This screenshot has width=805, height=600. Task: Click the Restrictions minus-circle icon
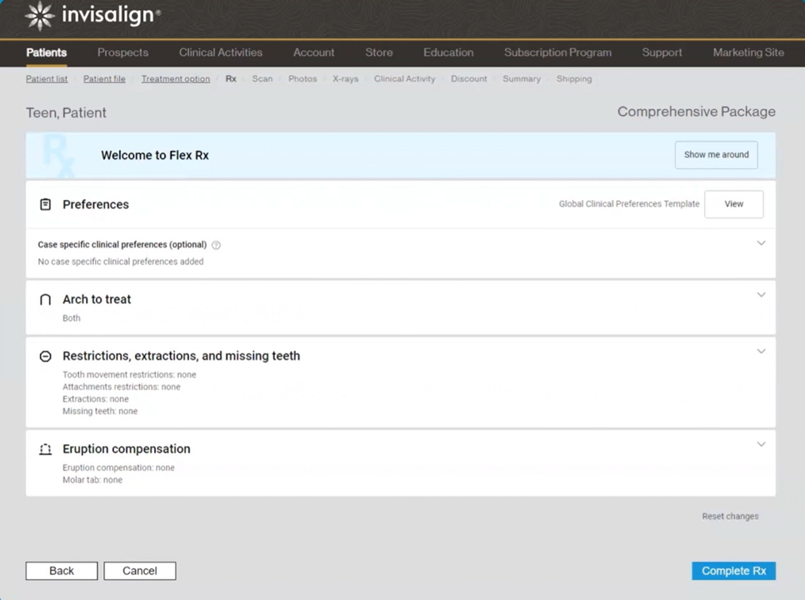pyautogui.click(x=45, y=356)
